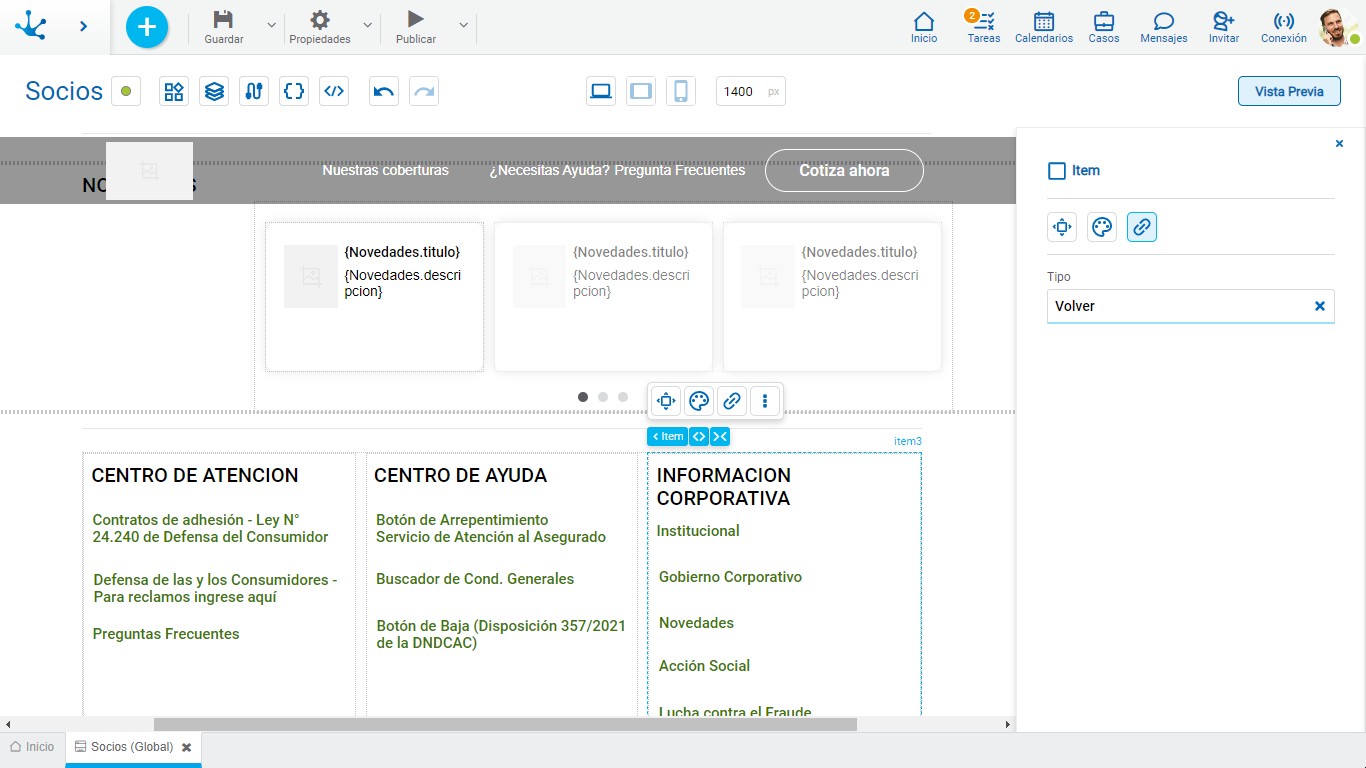Open the Casos briefcase icon

point(1104,21)
